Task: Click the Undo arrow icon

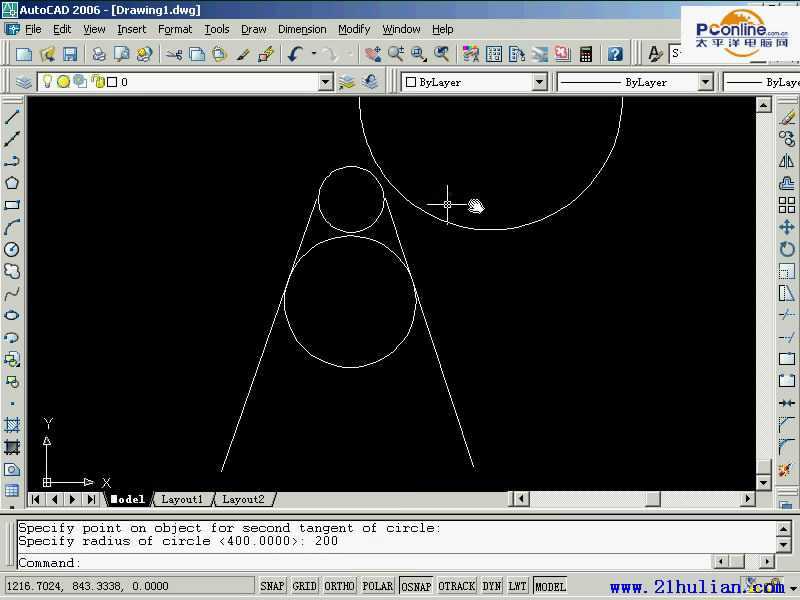Action: [295, 54]
